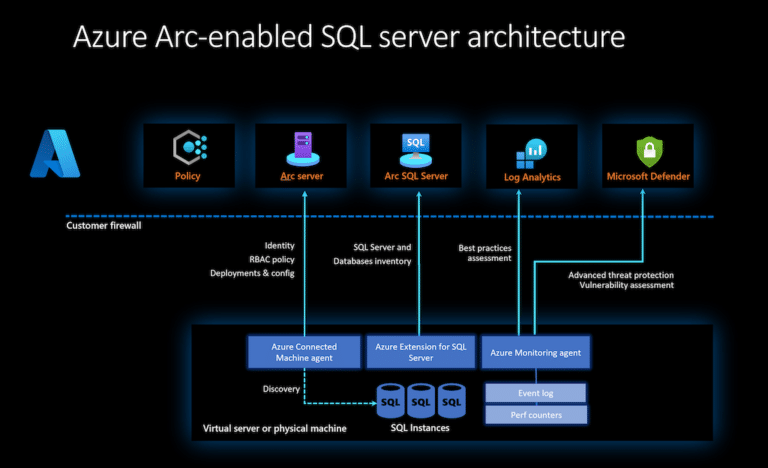The height and width of the screenshot is (468, 768).
Task: Click the Microsoft Defender label
Action: pyautogui.click(x=648, y=176)
